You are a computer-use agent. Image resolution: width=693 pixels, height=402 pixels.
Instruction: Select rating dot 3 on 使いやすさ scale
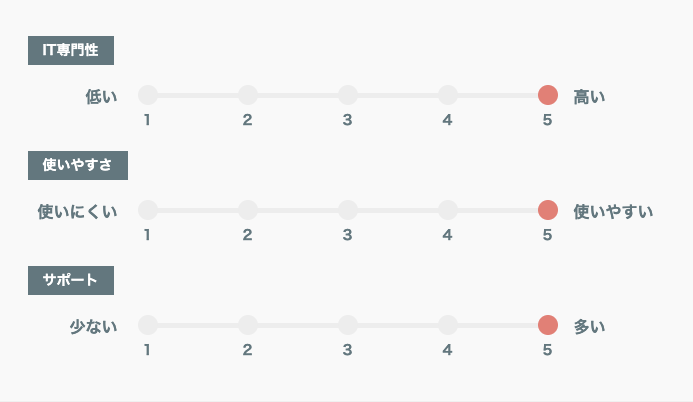[x=348, y=210]
